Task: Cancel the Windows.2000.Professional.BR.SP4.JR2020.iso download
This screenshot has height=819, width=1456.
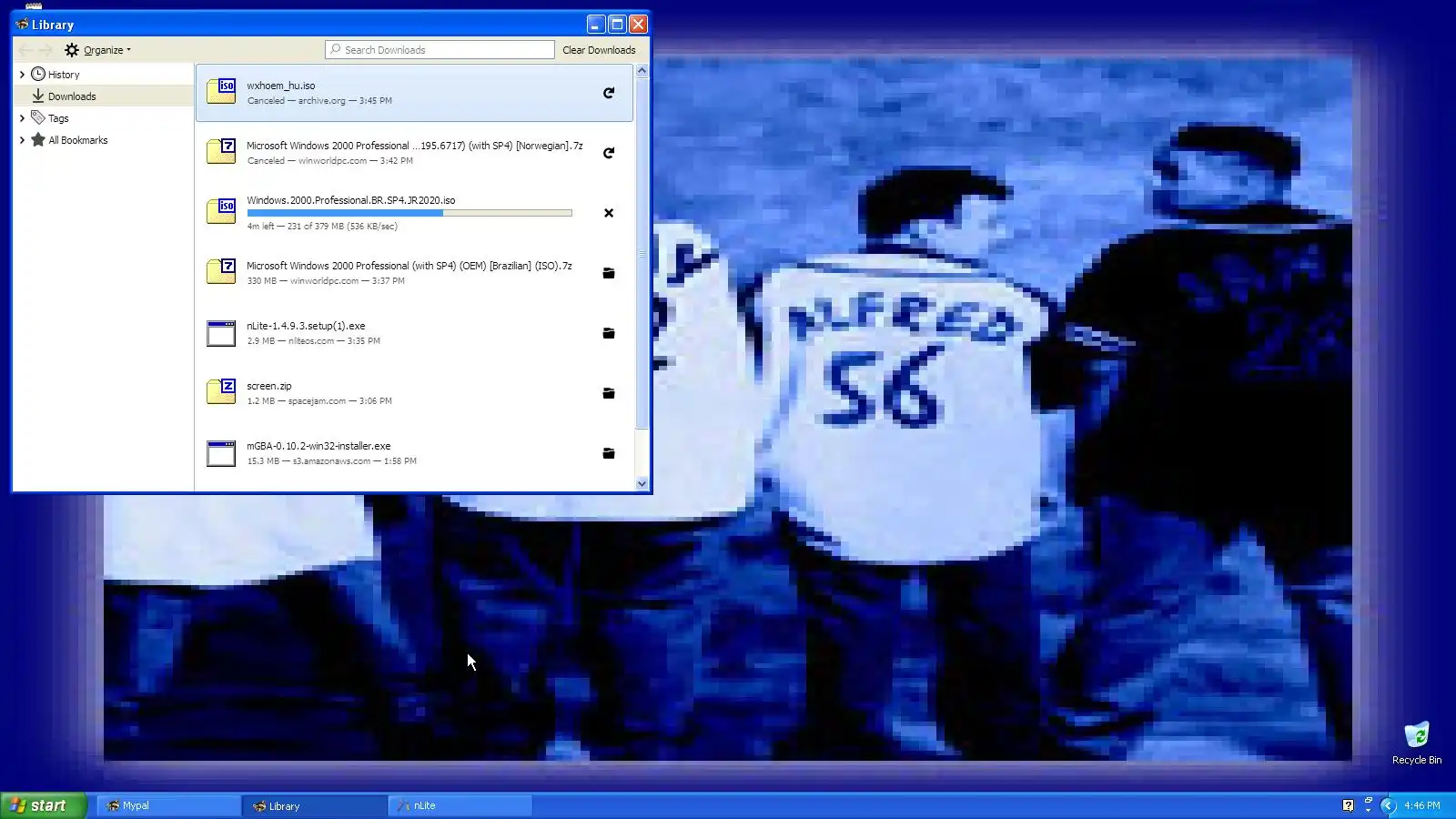Action: [609, 213]
